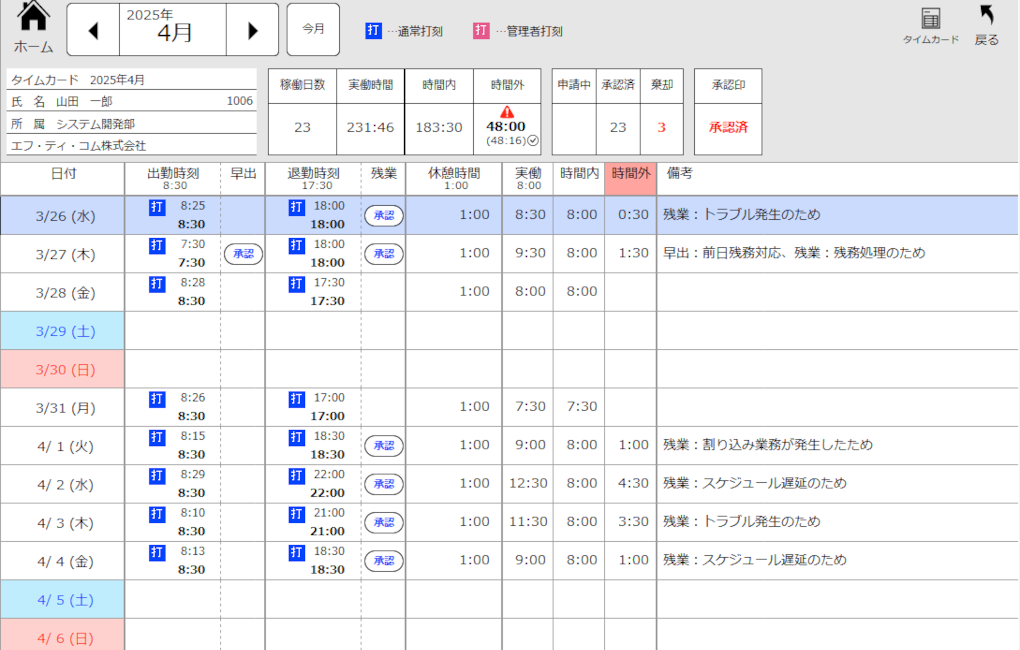1020x650 pixels.
Task: Open the Timecard icon
Action: (x=930, y=26)
